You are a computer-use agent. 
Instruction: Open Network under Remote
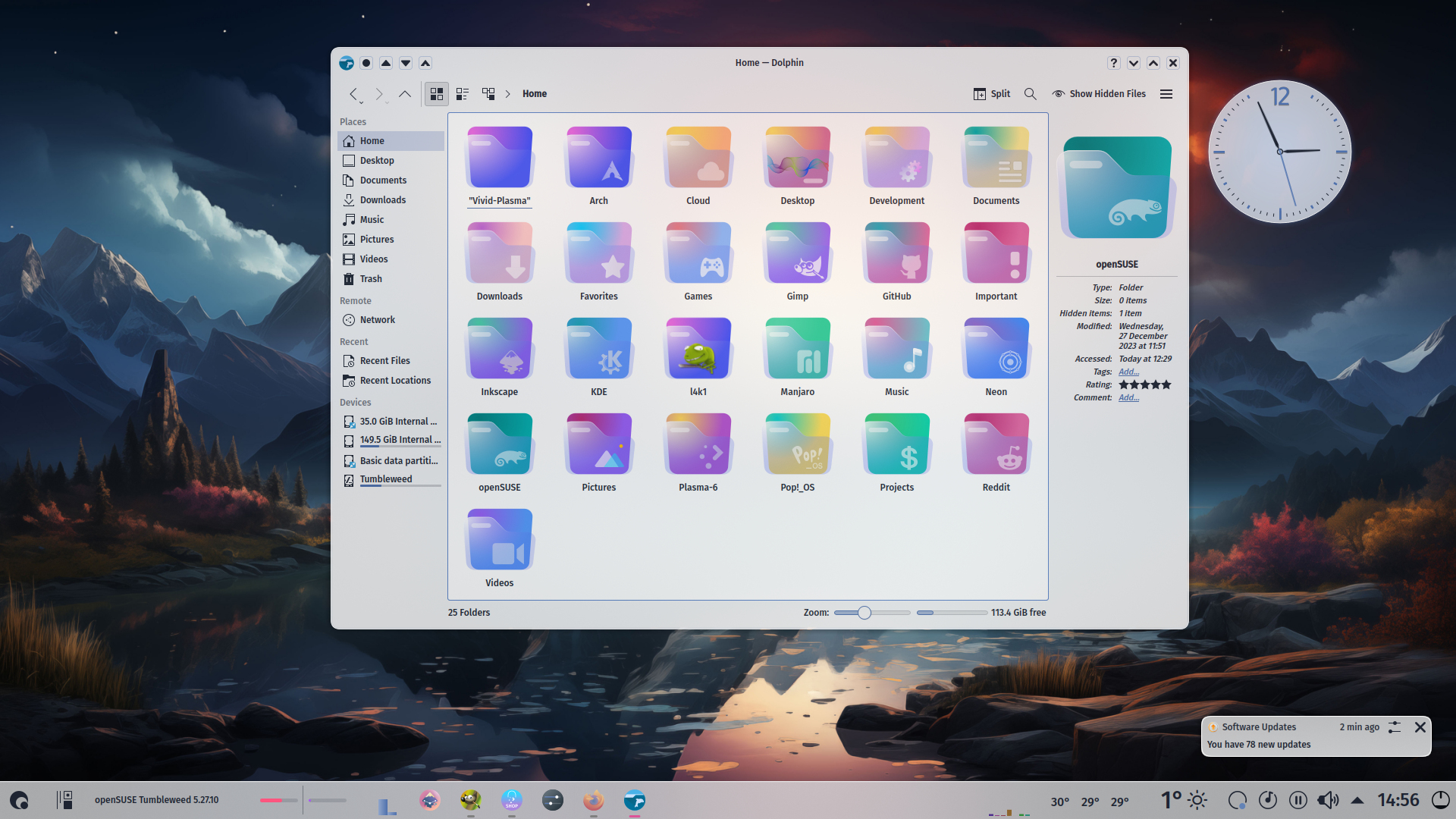click(391, 320)
